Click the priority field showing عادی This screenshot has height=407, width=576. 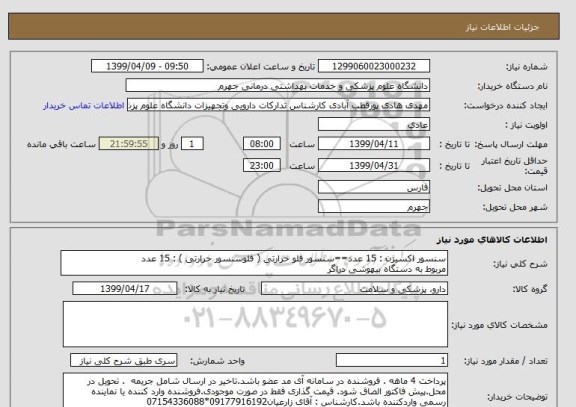pyautogui.click(x=374, y=125)
